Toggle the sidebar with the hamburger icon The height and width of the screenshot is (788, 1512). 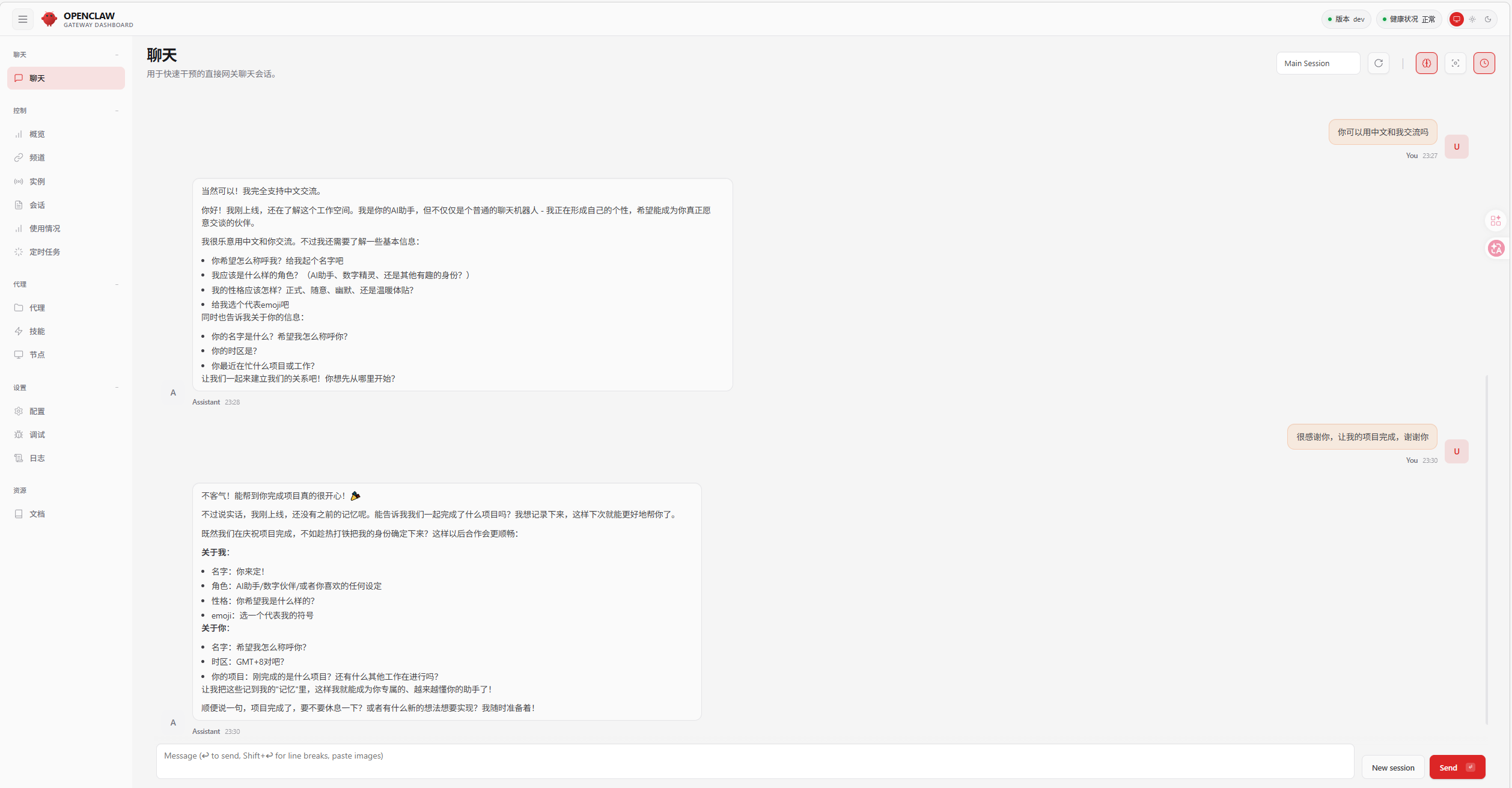[22, 19]
